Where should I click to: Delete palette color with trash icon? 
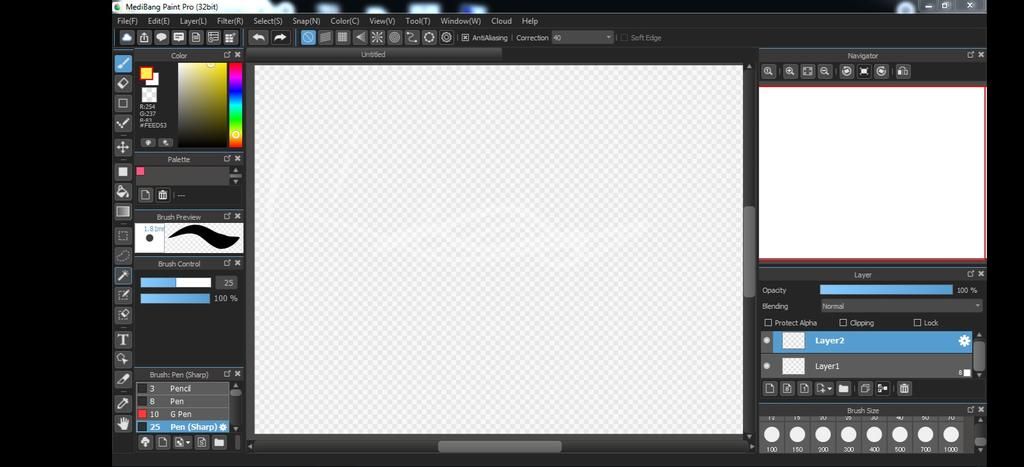click(x=163, y=195)
